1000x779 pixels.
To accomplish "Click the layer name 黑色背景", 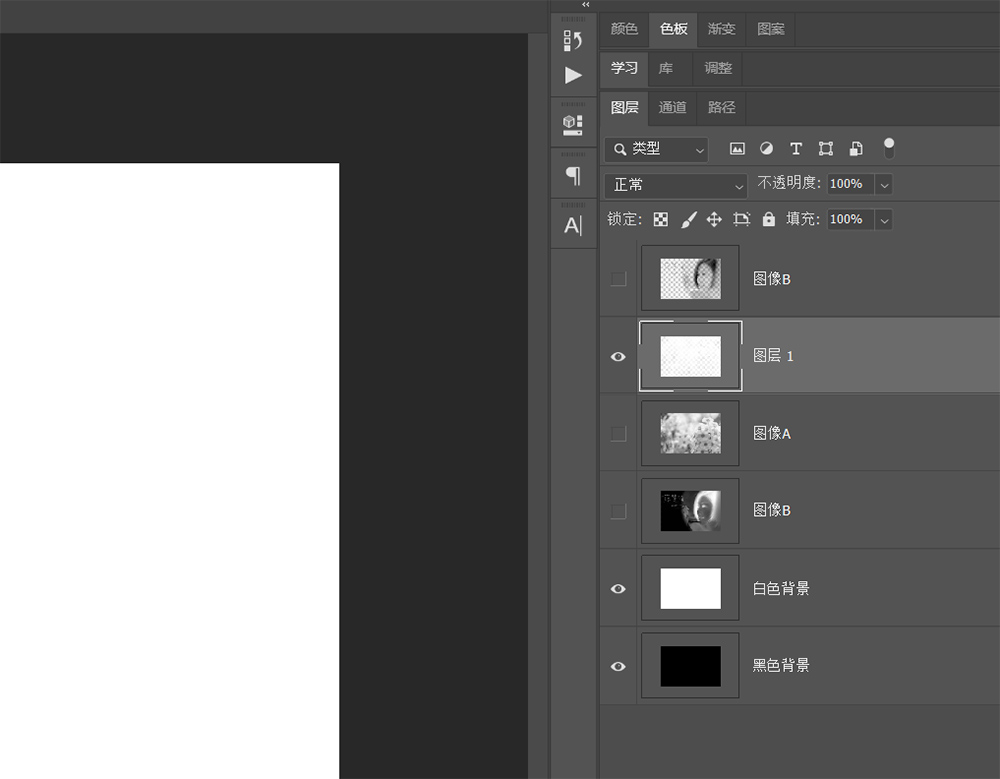I will [781, 665].
